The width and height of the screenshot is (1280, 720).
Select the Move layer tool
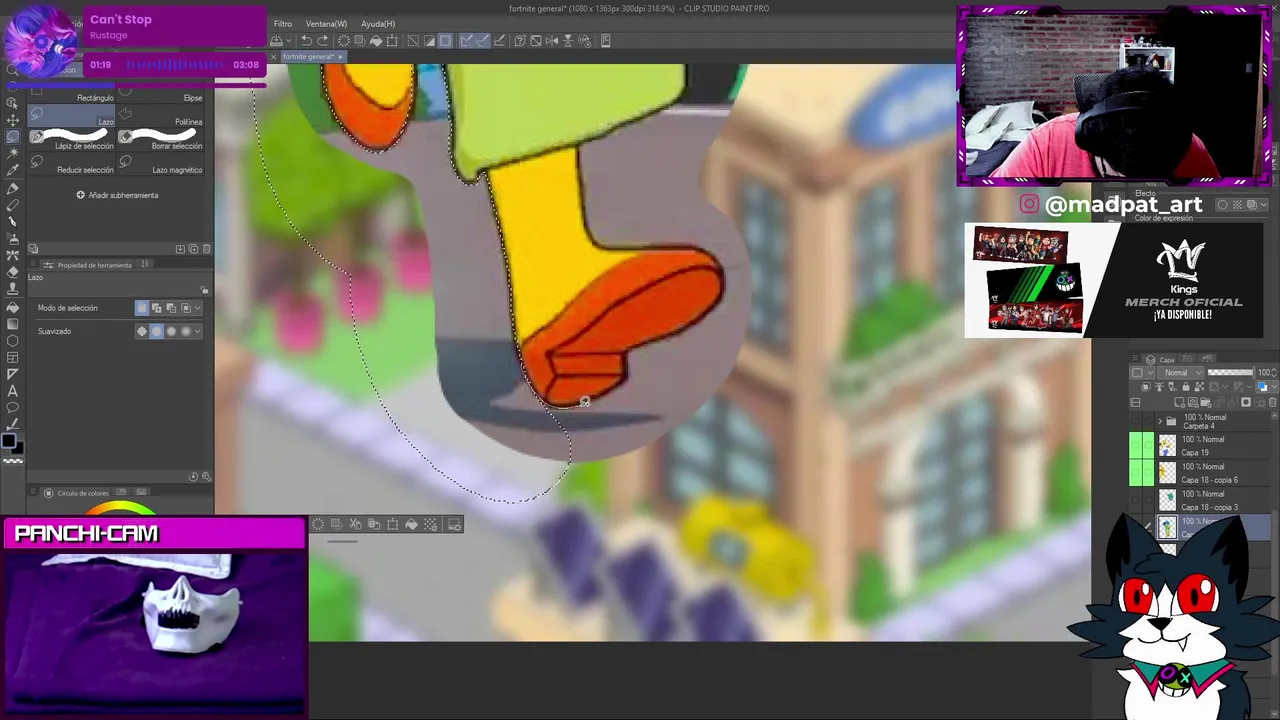(x=12, y=120)
